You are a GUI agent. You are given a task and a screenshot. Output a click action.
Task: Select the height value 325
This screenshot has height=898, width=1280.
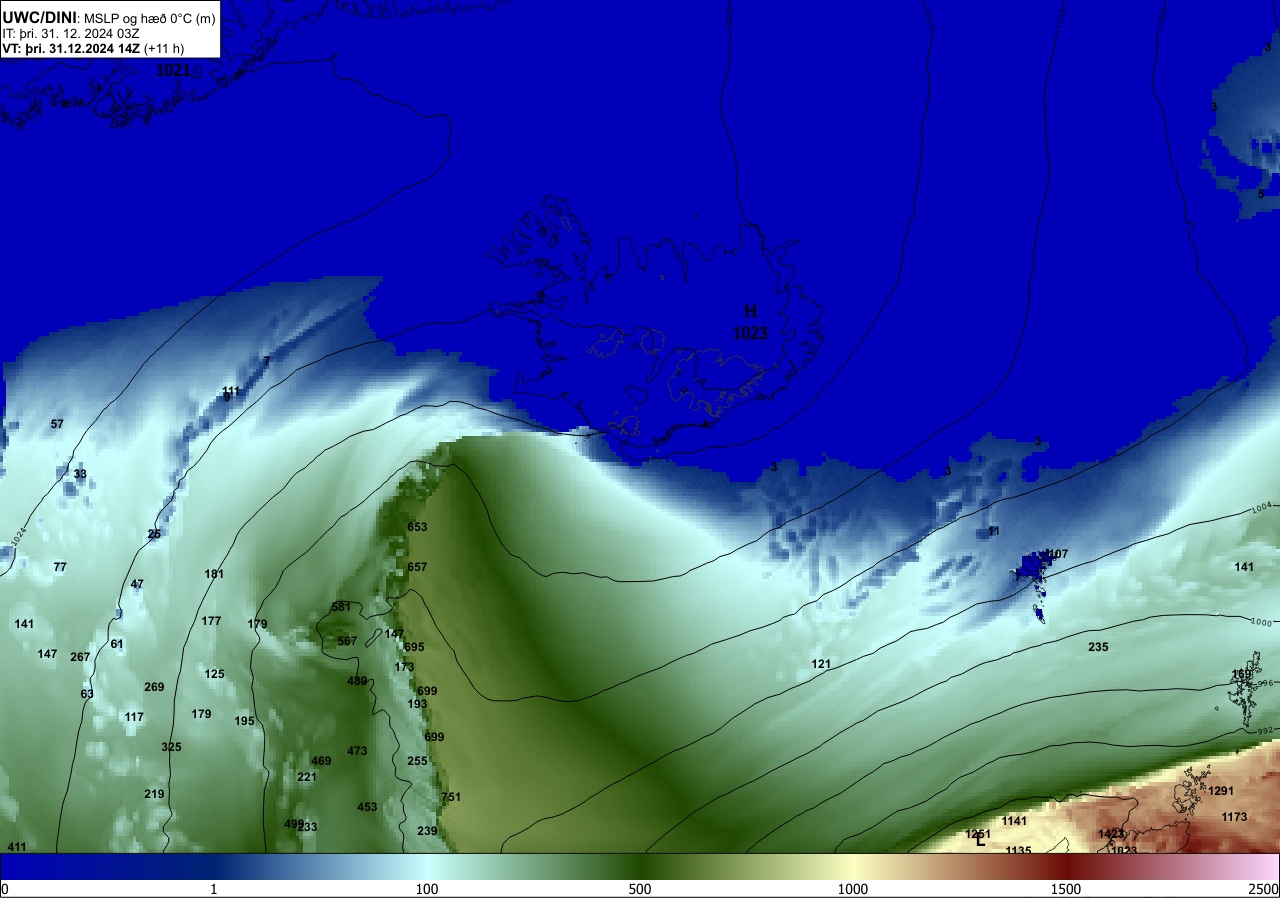171,747
